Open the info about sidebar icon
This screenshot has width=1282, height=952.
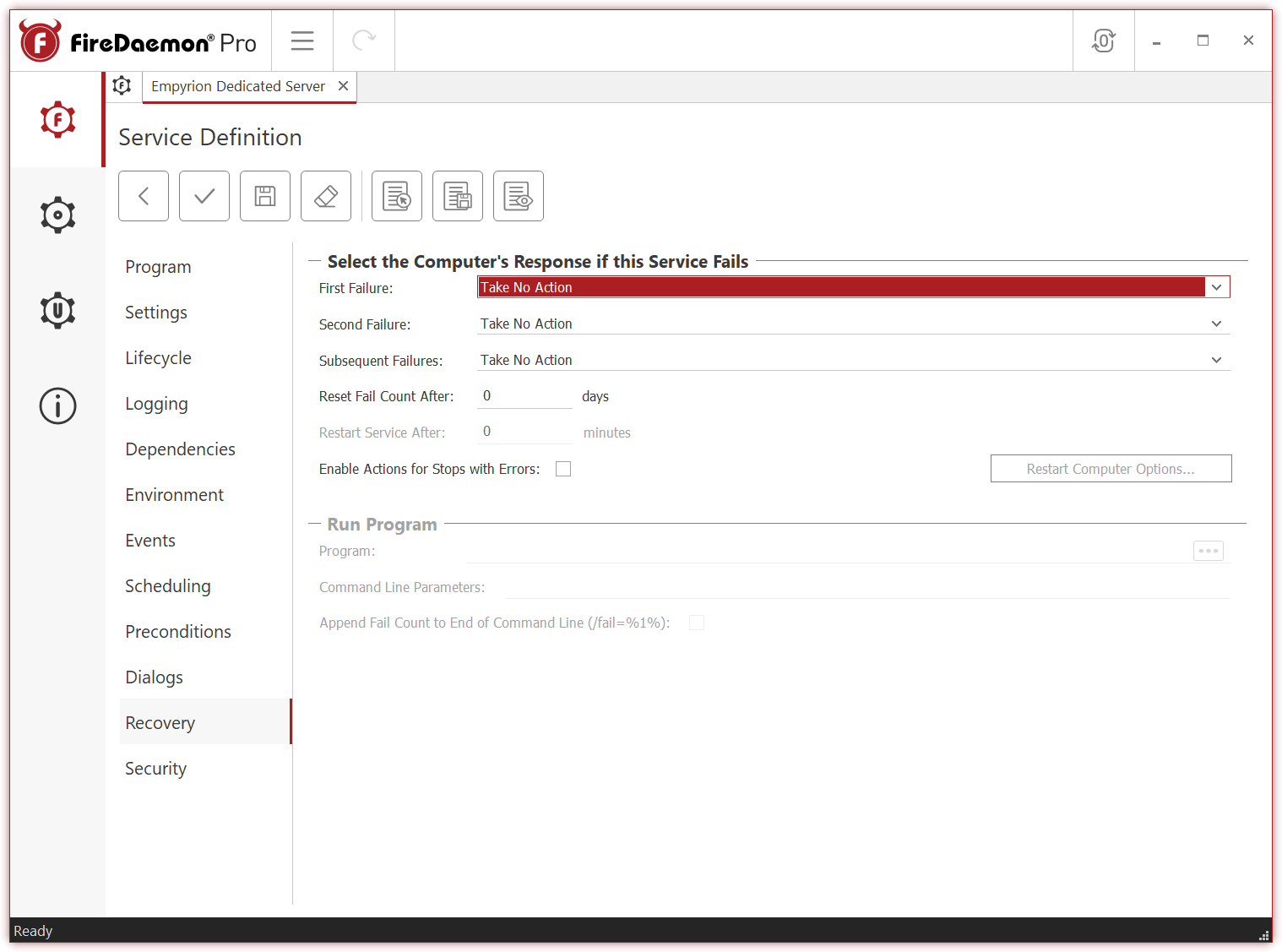57,405
